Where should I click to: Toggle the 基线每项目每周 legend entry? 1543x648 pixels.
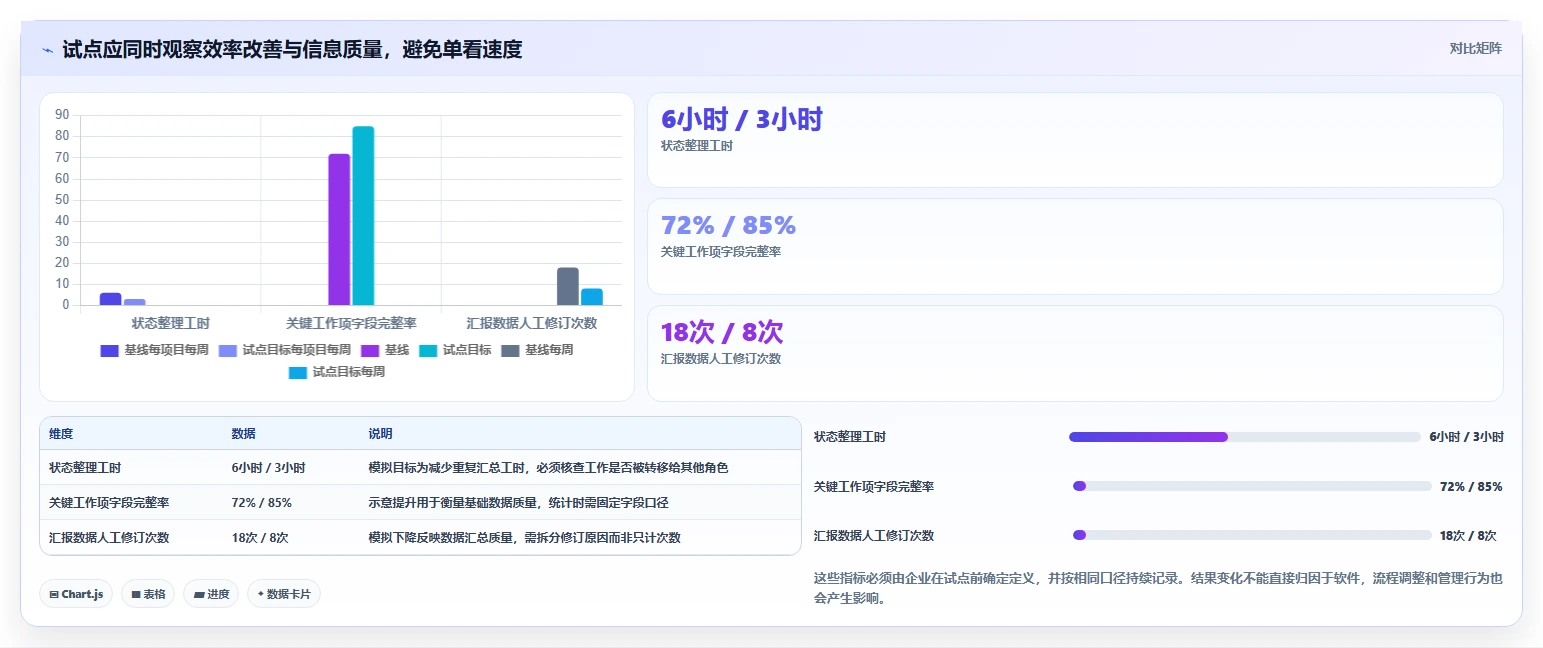(154, 350)
